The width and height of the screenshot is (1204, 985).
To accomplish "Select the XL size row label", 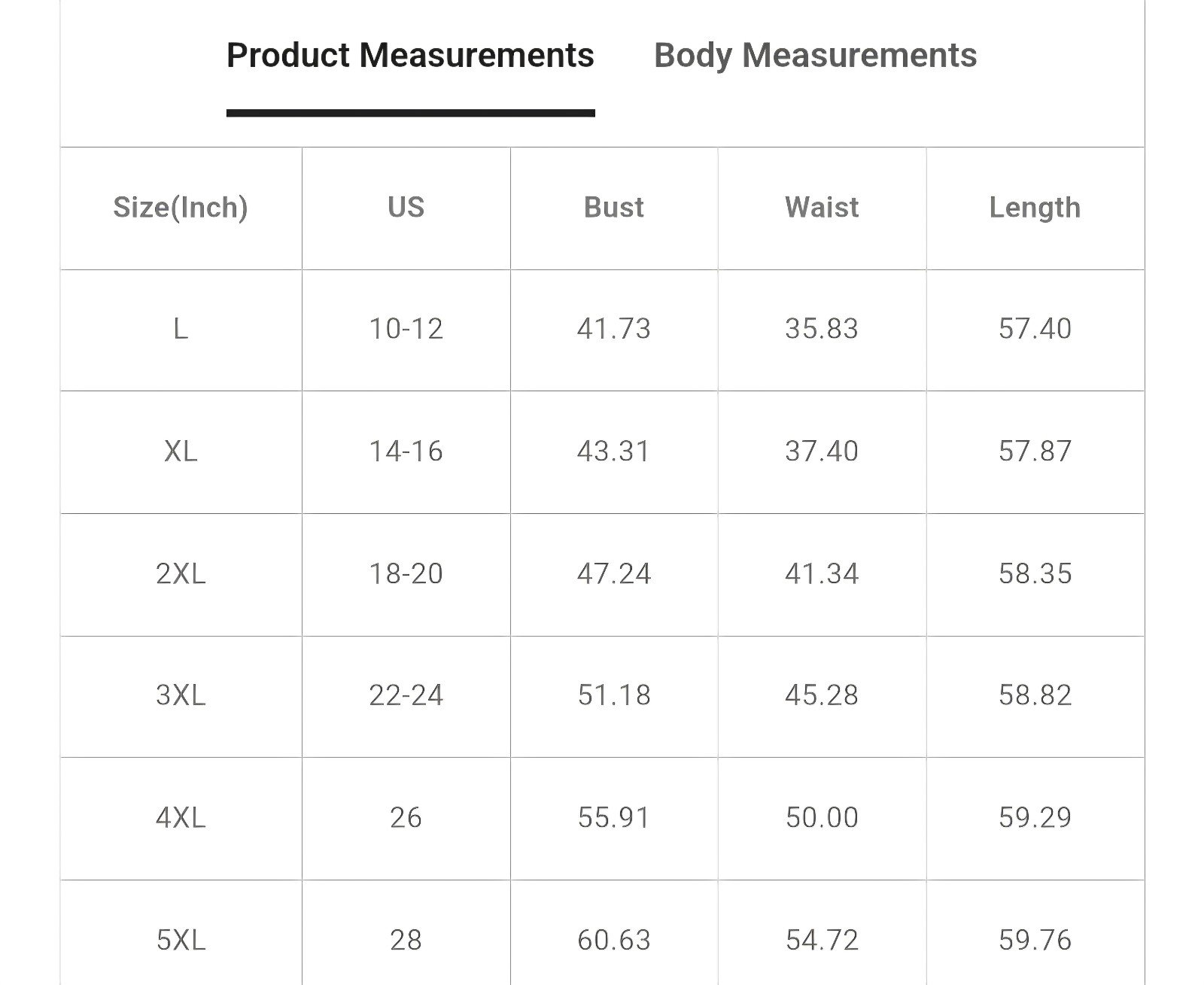I will pos(181,451).
